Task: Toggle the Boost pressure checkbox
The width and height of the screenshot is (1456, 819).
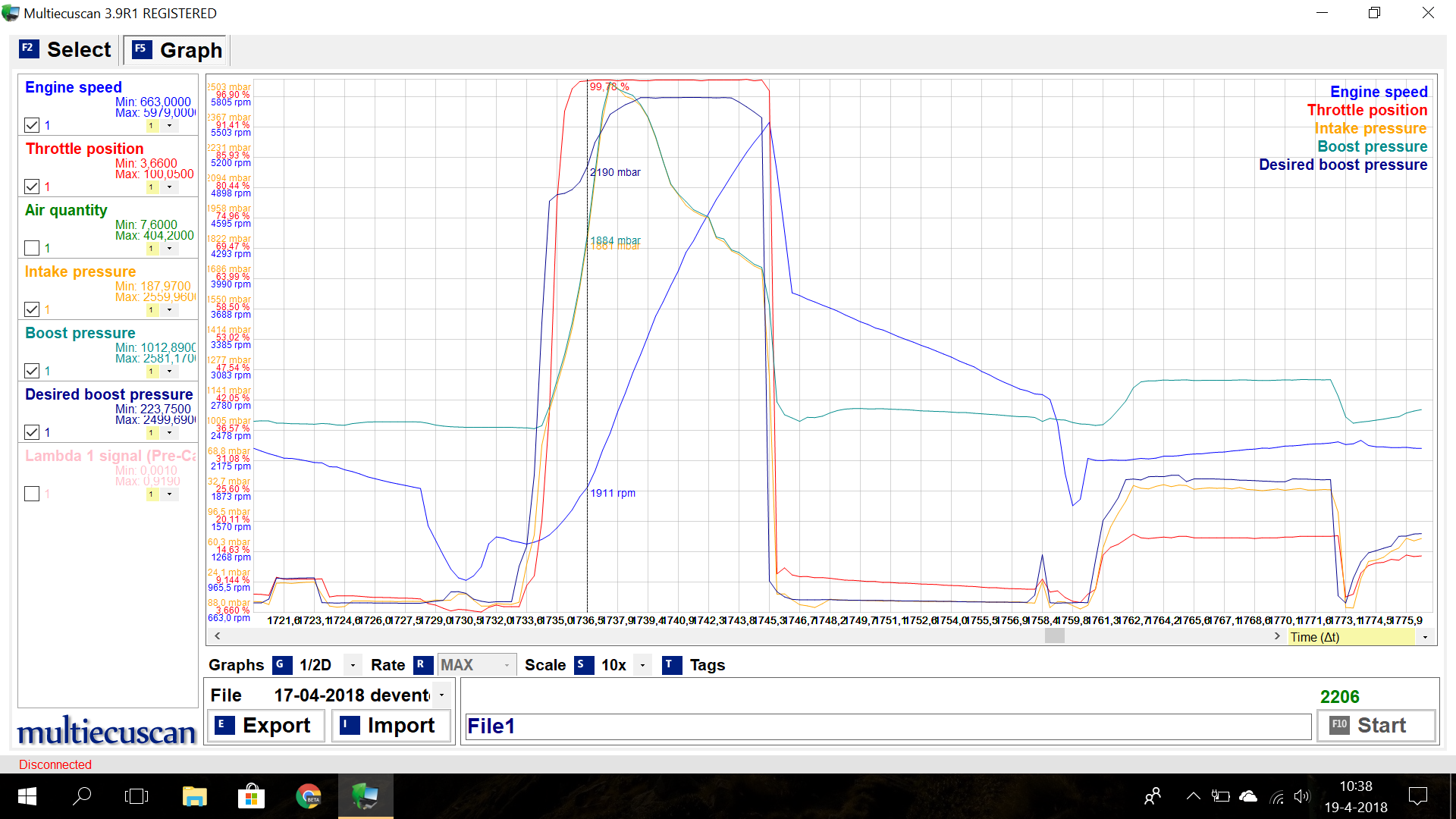Action: click(x=32, y=371)
